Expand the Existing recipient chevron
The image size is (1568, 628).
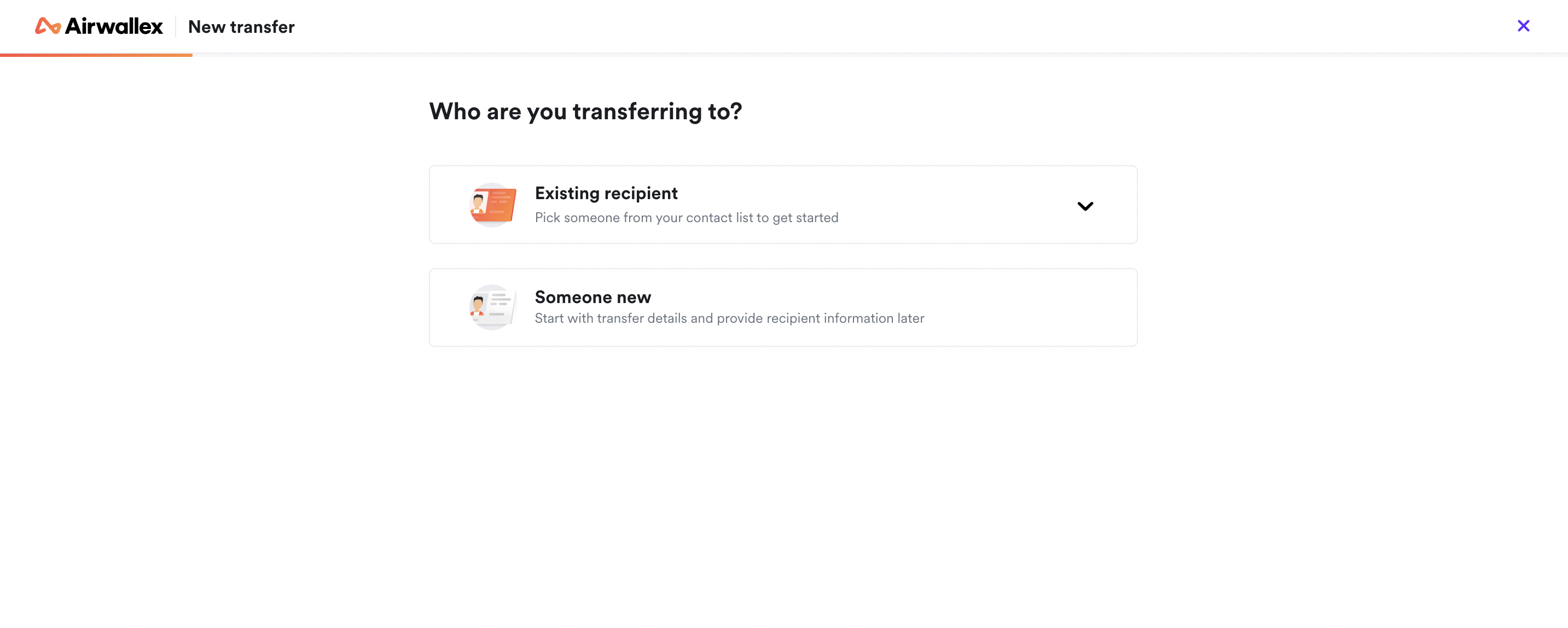click(1085, 206)
